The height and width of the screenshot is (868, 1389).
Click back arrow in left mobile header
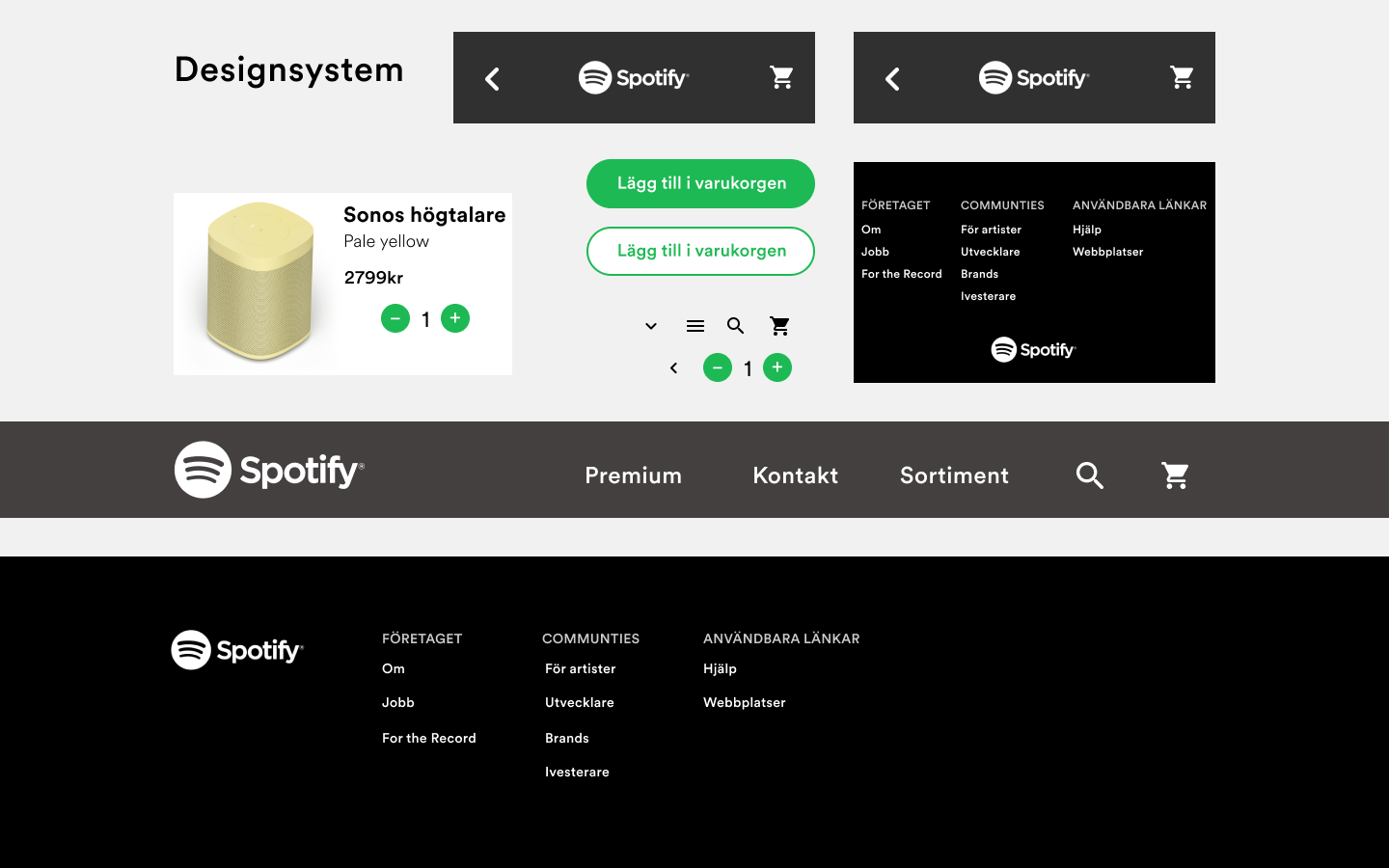492,79
